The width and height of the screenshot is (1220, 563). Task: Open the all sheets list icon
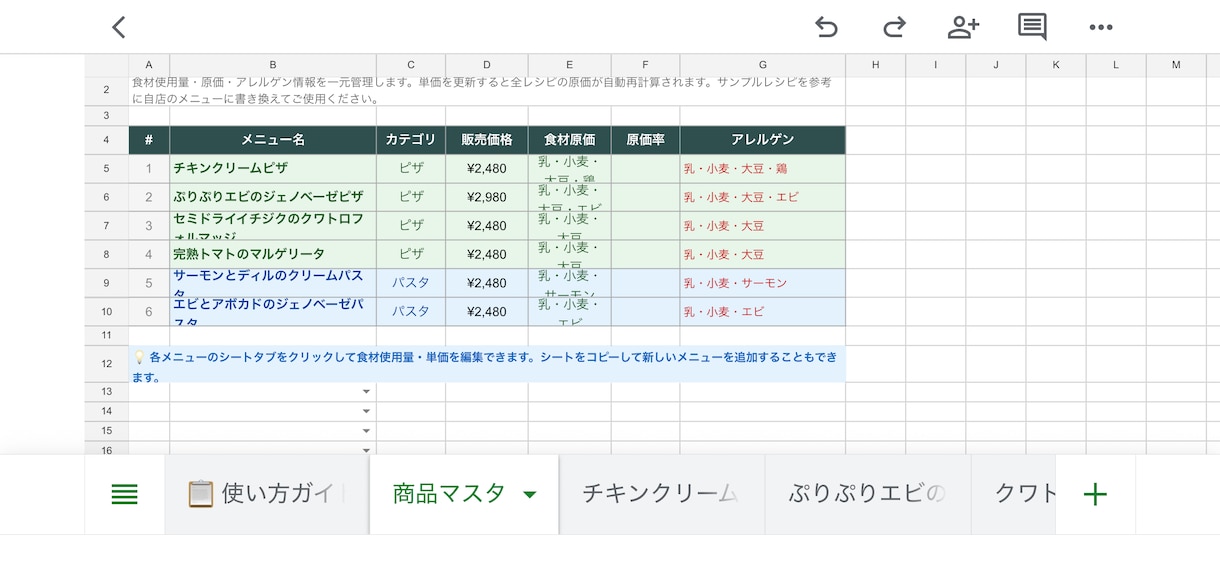click(125, 494)
